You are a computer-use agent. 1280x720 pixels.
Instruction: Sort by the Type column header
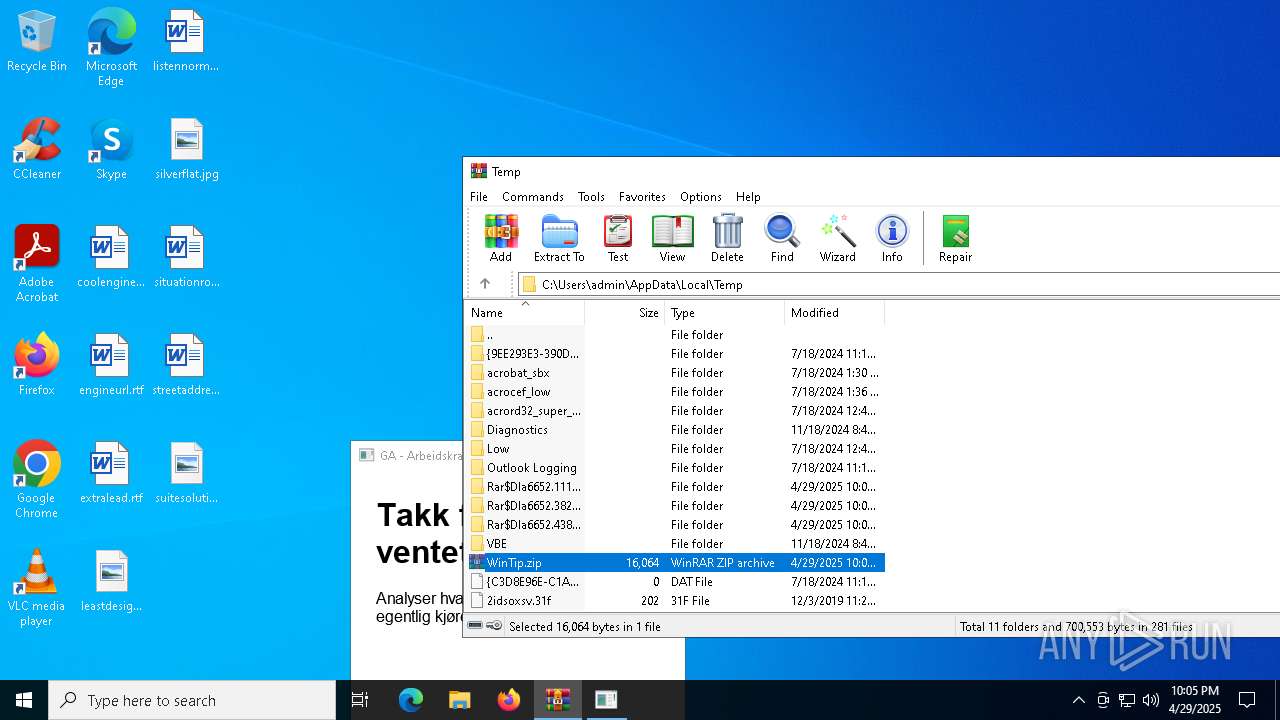click(725, 313)
